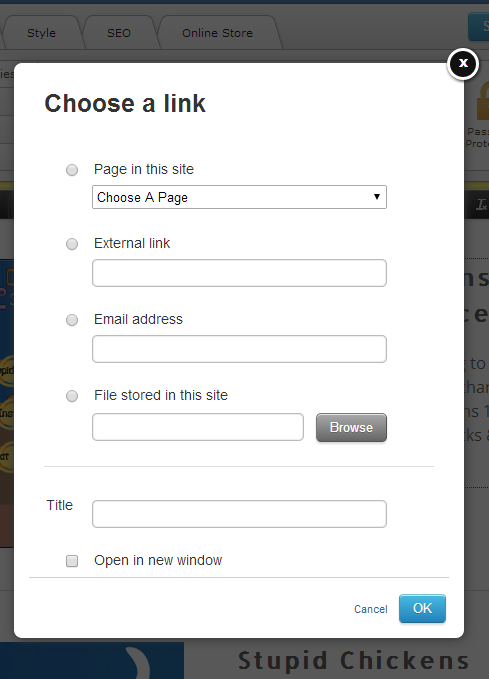This screenshot has width=489, height=679.
Task: Click the Browse button
Action: 351,427
